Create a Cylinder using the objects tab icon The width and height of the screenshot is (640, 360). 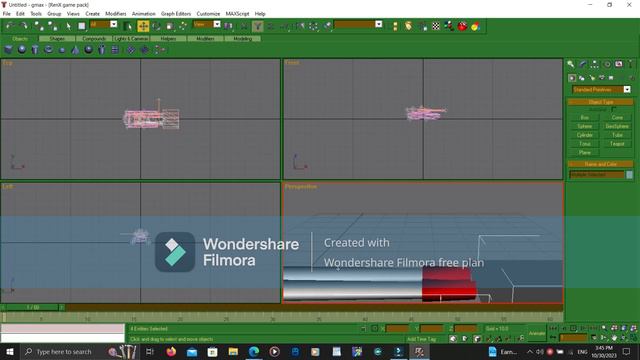point(35,50)
